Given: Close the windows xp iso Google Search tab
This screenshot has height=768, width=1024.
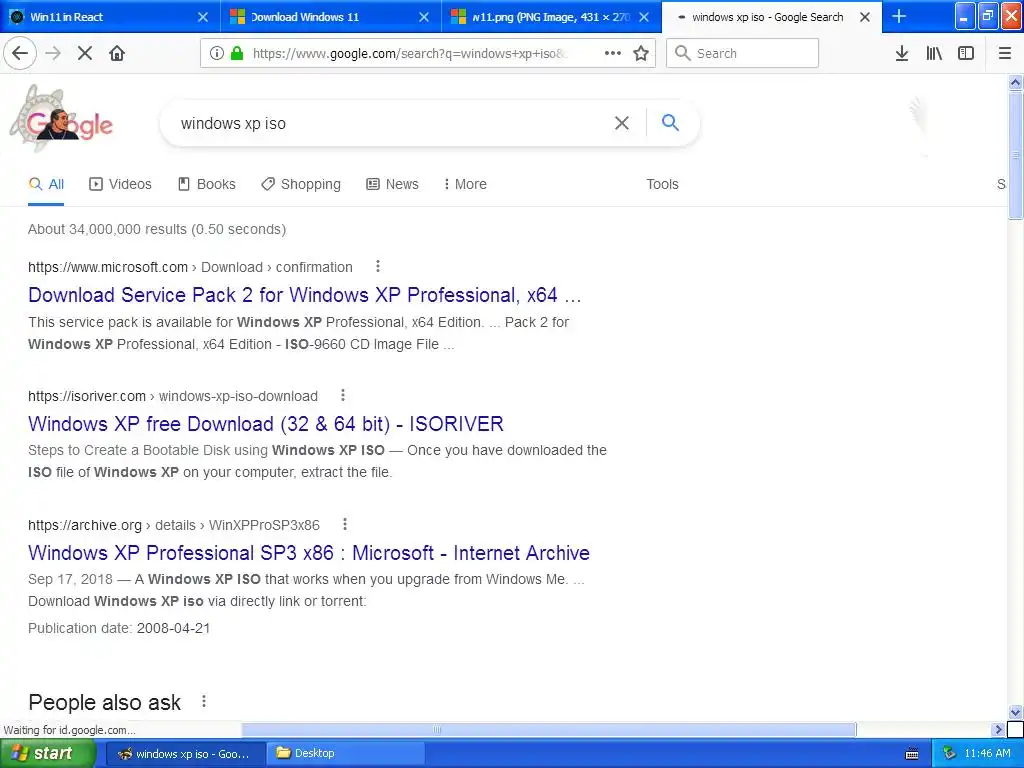Looking at the screenshot, I should 865,17.
